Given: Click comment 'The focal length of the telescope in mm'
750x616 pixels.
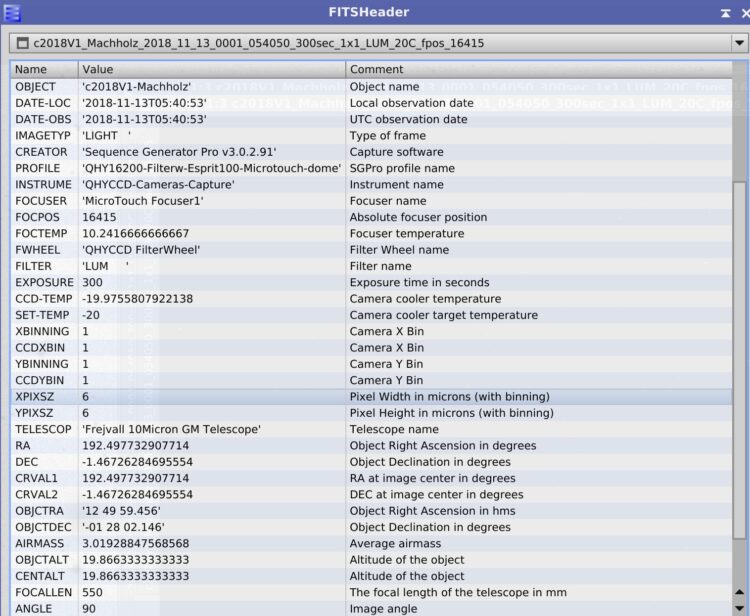Looking at the screenshot, I should (x=458, y=592).
